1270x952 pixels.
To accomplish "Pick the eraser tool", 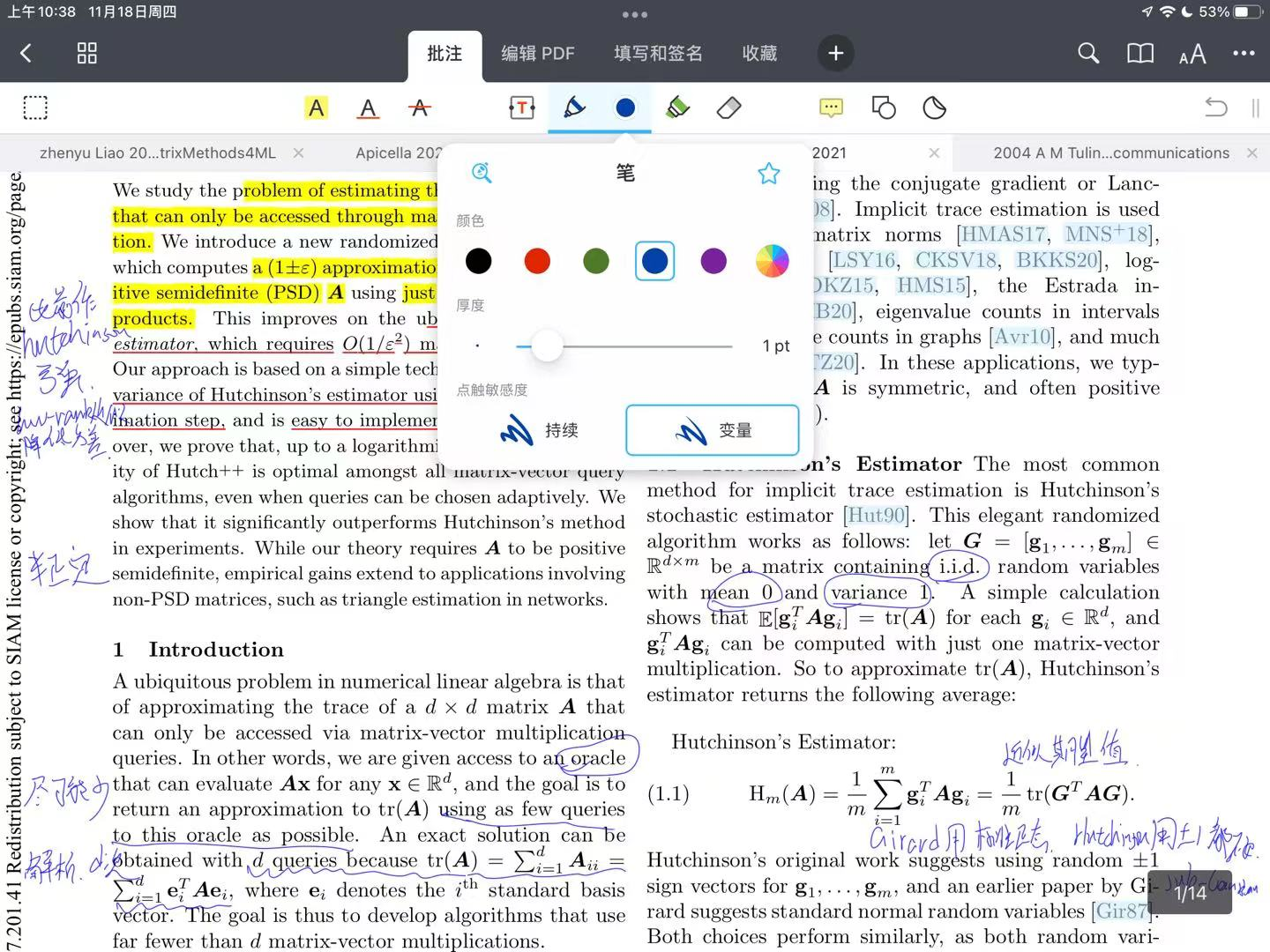I will click(x=729, y=108).
